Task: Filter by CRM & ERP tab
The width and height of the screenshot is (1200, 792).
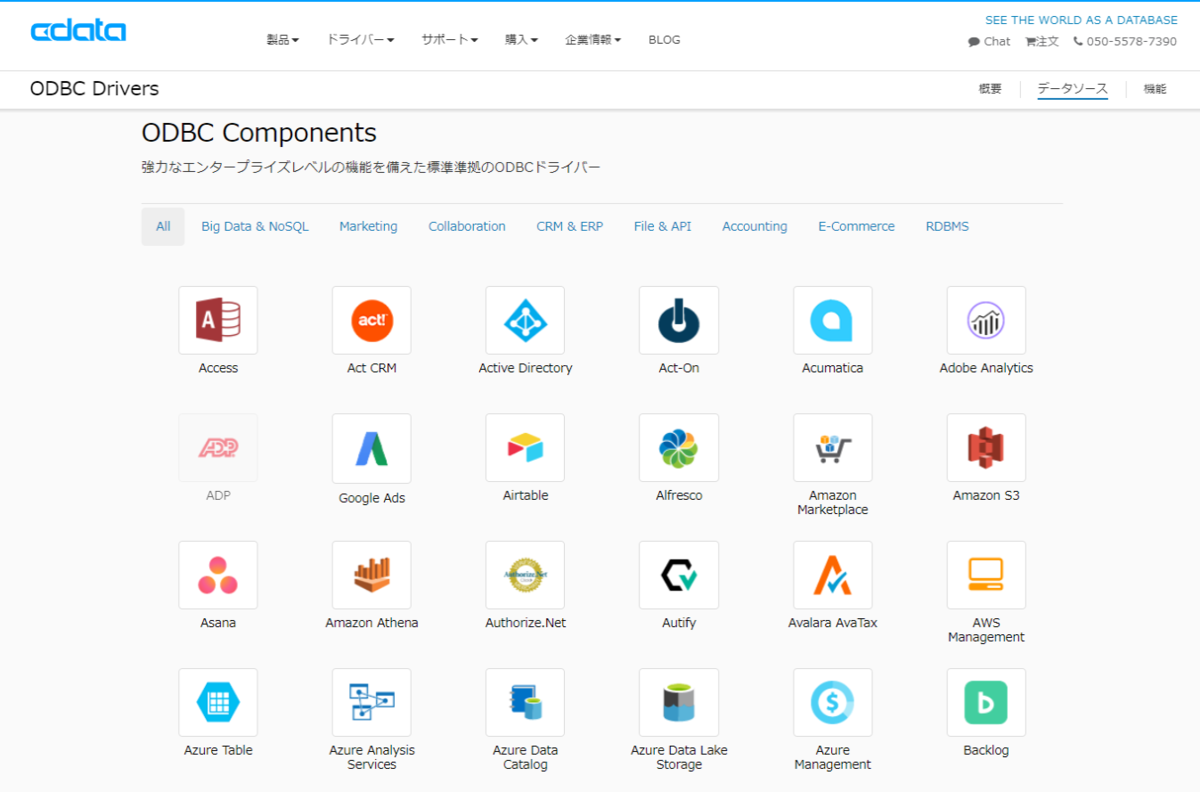Action: point(570,227)
